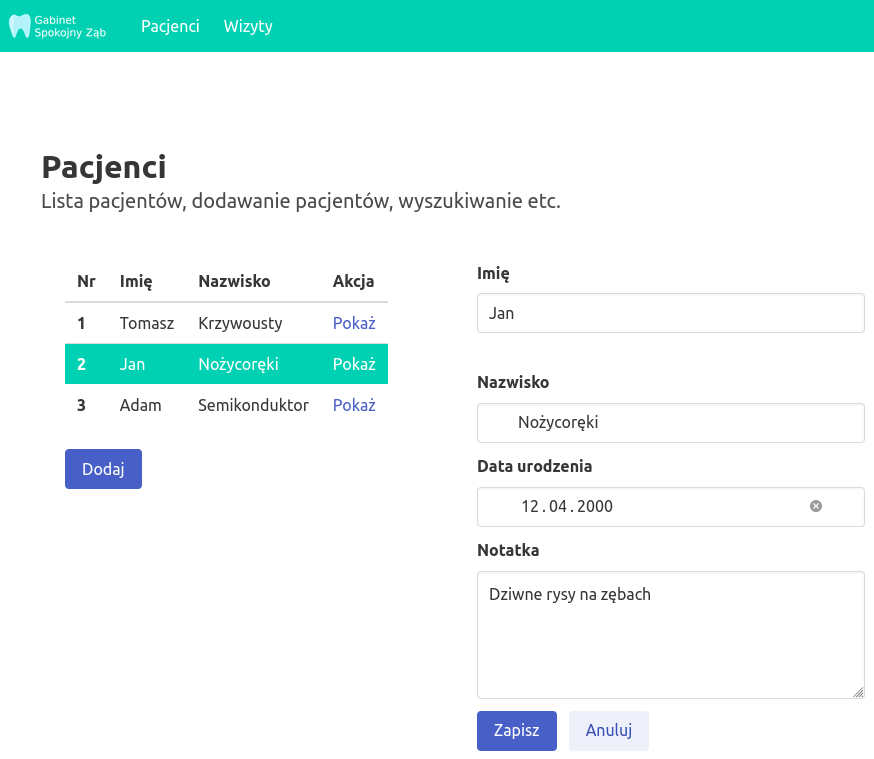Clear the birth date with the x icon
The image size is (874, 759).
pyautogui.click(x=815, y=506)
